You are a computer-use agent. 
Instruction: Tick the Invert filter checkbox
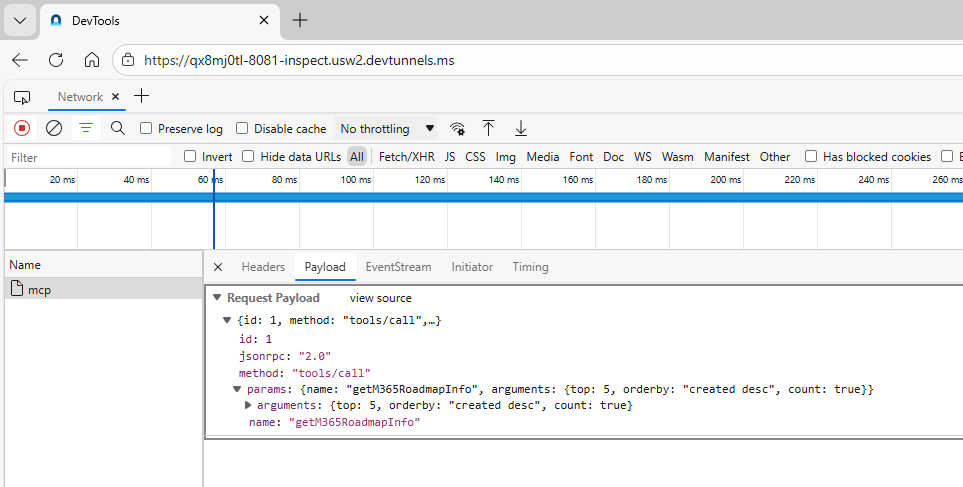point(190,156)
